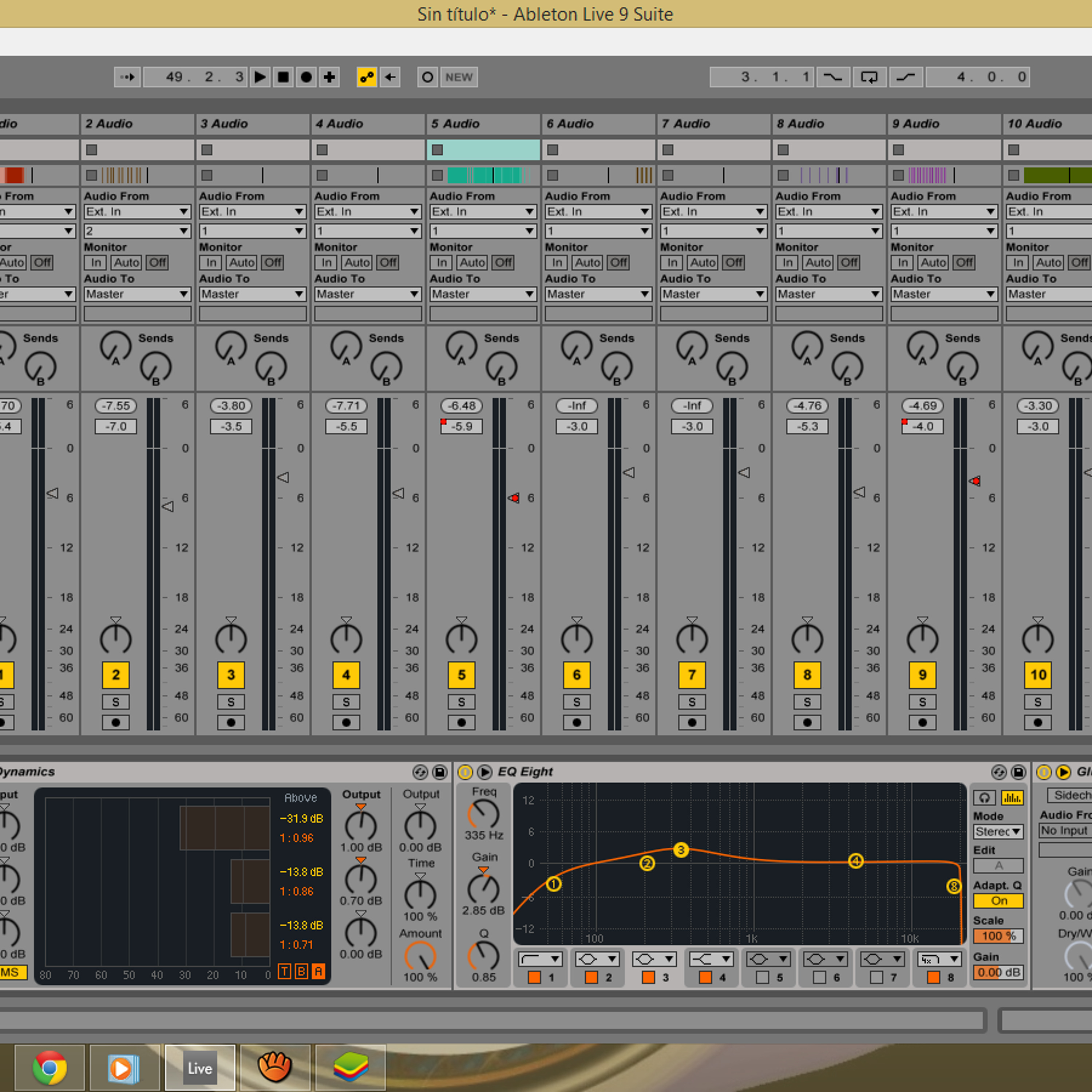This screenshot has width=1092, height=1092.
Task: Solo track 7
Action: 692,702
